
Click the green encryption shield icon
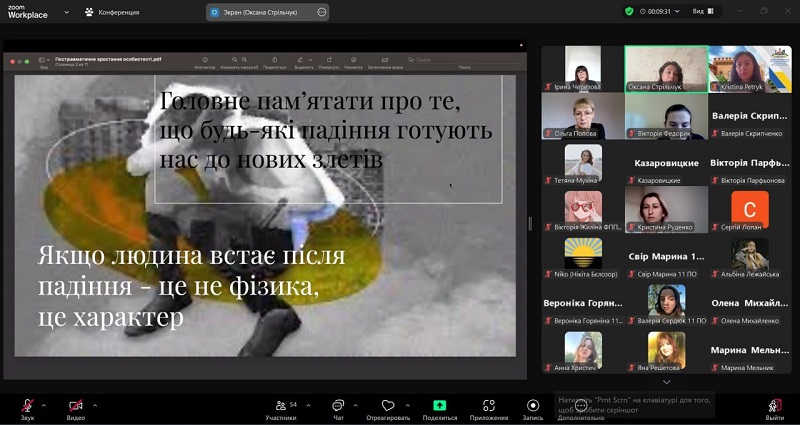click(x=629, y=11)
